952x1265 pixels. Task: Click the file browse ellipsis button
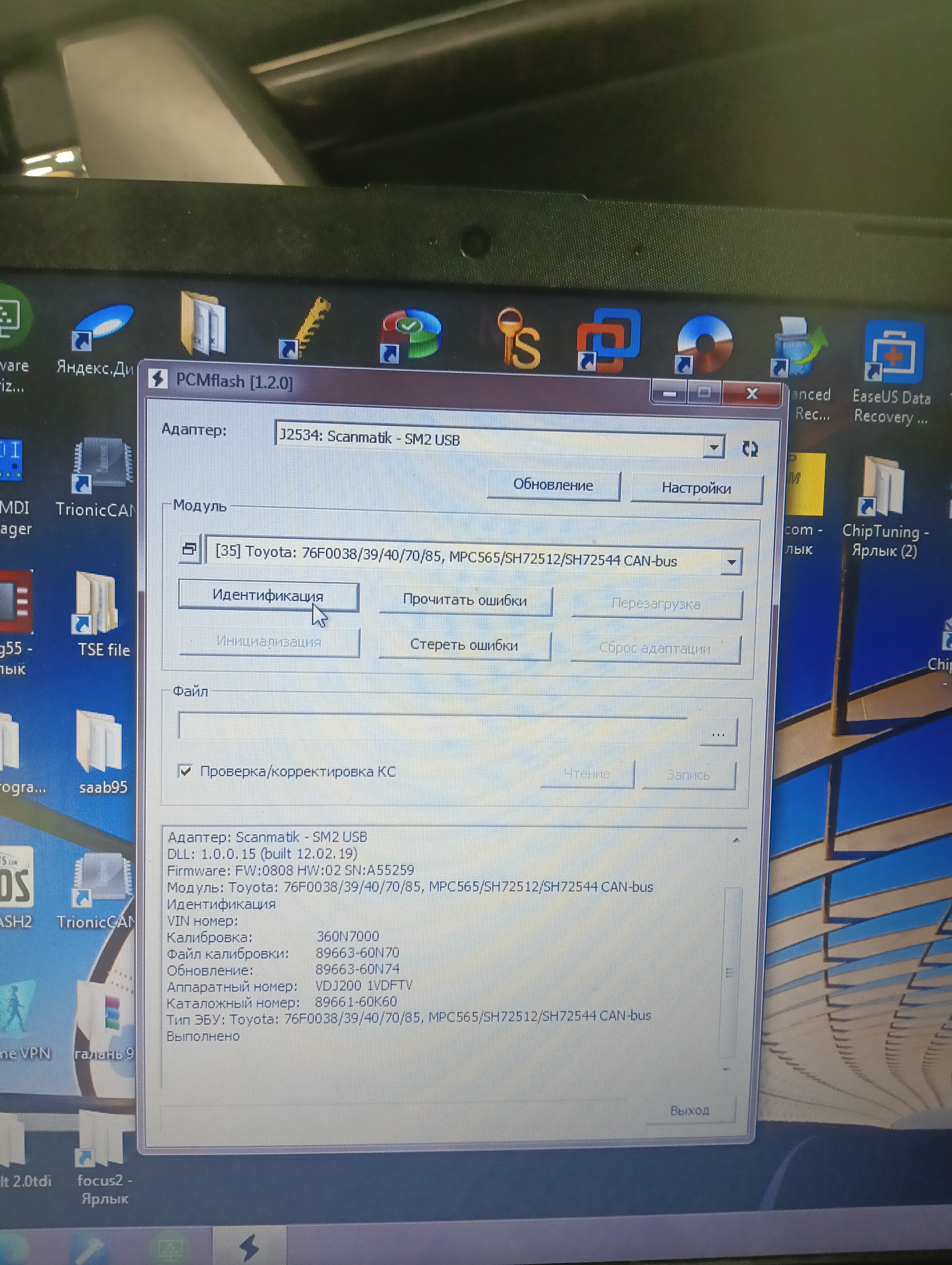(718, 734)
